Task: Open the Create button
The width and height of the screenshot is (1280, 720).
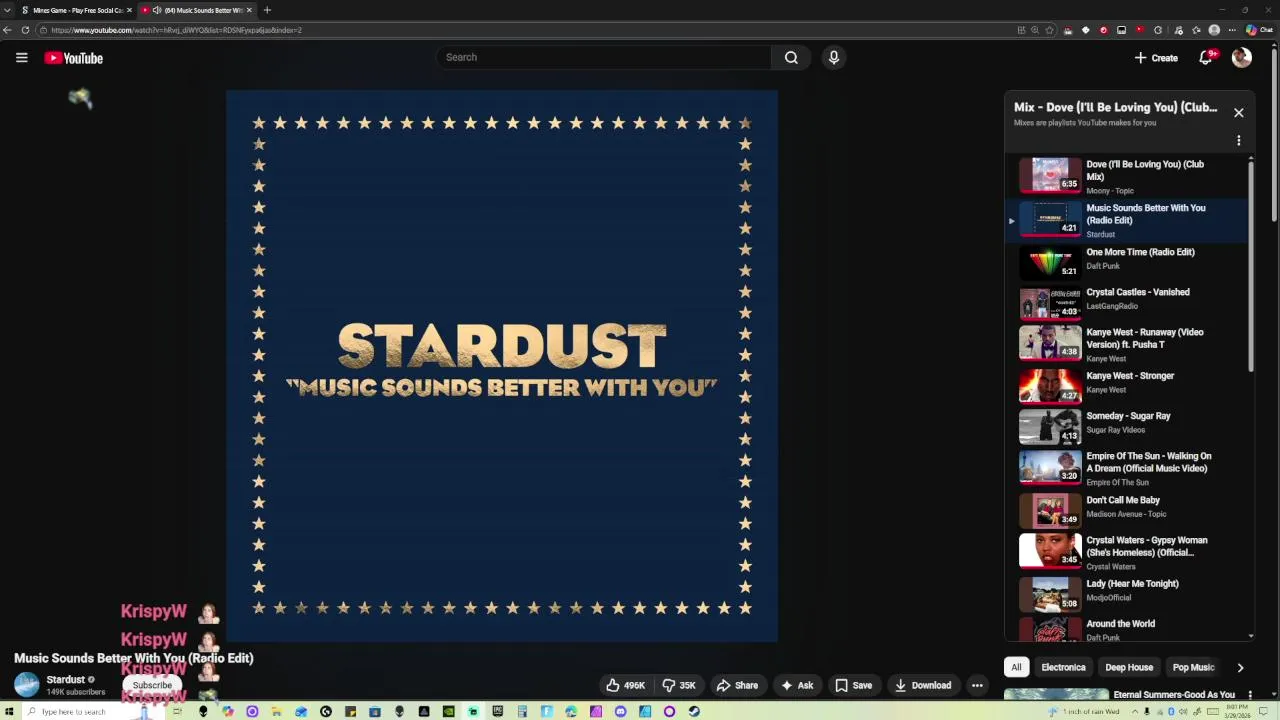Action: [x=1156, y=58]
